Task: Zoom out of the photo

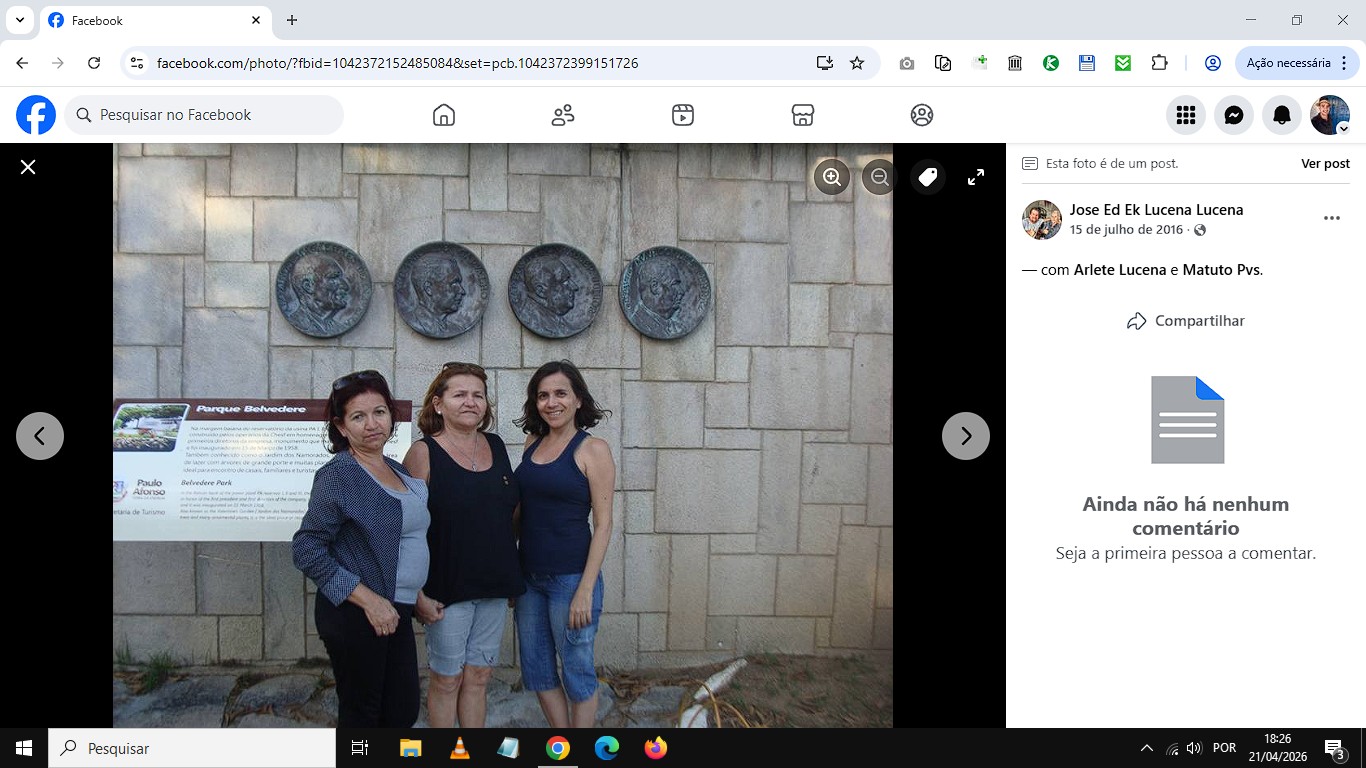Action: (x=879, y=177)
